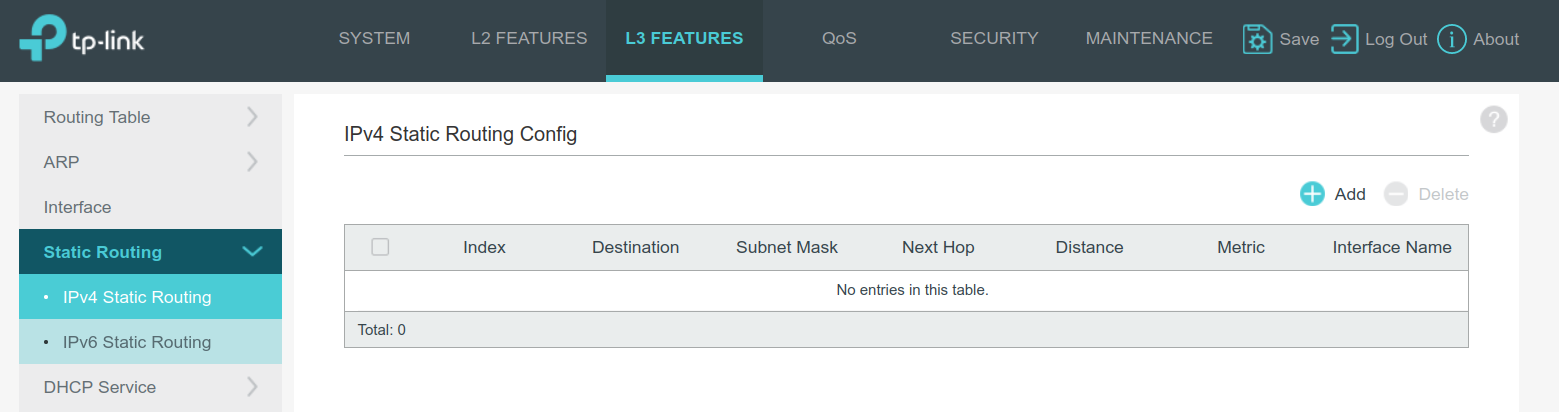Click the Log Out arrow icon

tap(1344, 39)
